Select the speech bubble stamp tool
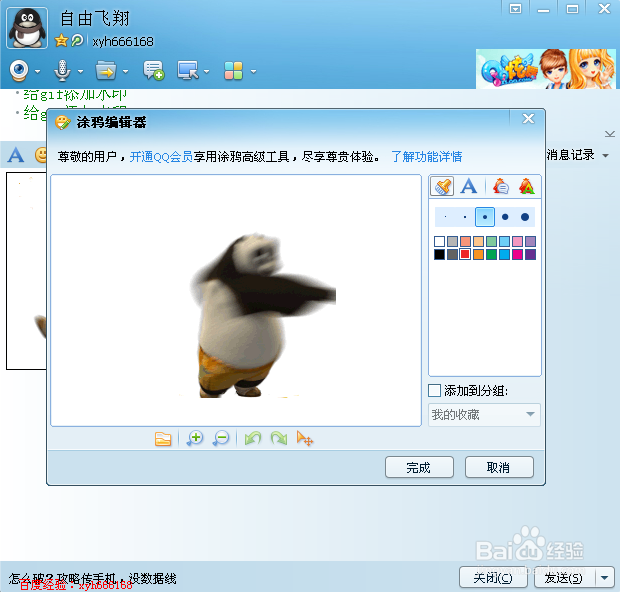The height and width of the screenshot is (592, 620). pyautogui.click(x=501, y=186)
